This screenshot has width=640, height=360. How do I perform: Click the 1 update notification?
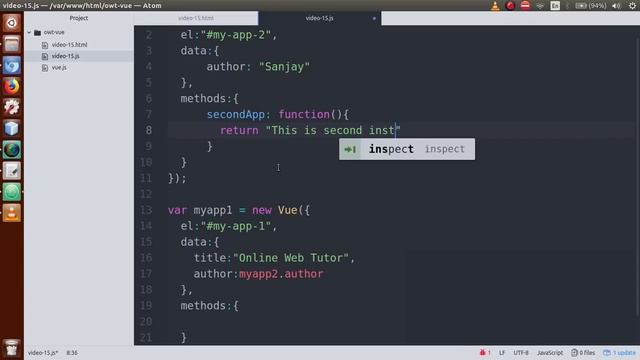pyautogui.click(x=620, y=353)
